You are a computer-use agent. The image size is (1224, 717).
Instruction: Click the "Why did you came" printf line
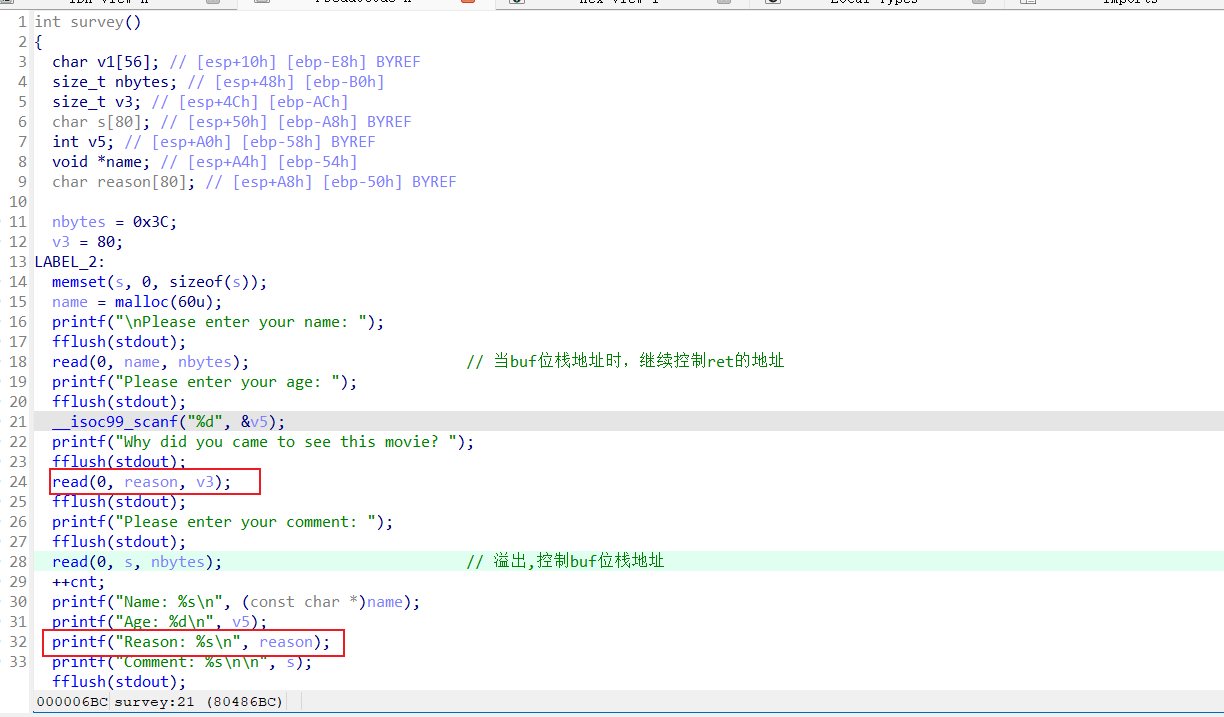[263, 442]
